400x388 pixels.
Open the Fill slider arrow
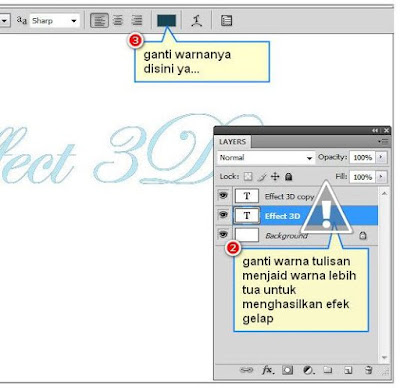[x=381, y=177]
